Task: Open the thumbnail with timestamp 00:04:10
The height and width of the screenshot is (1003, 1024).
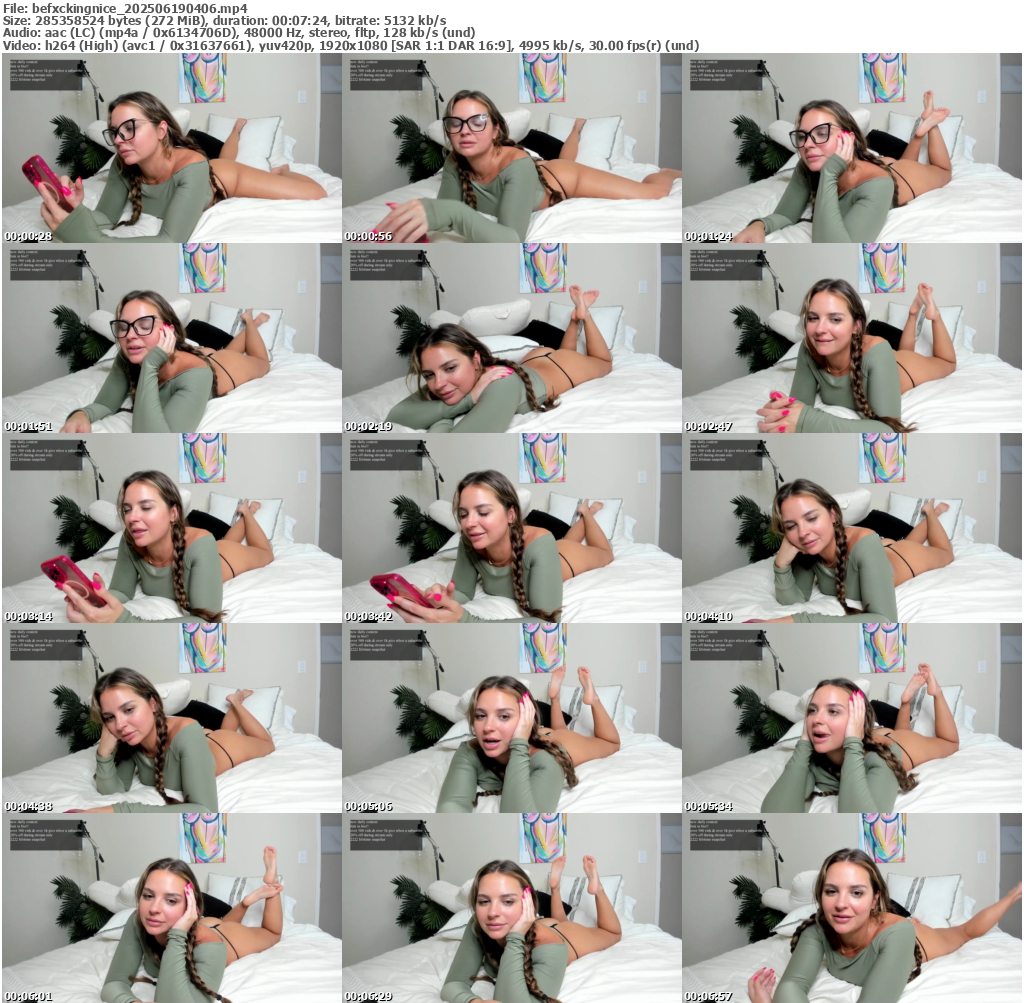Action: coord(852,528)
